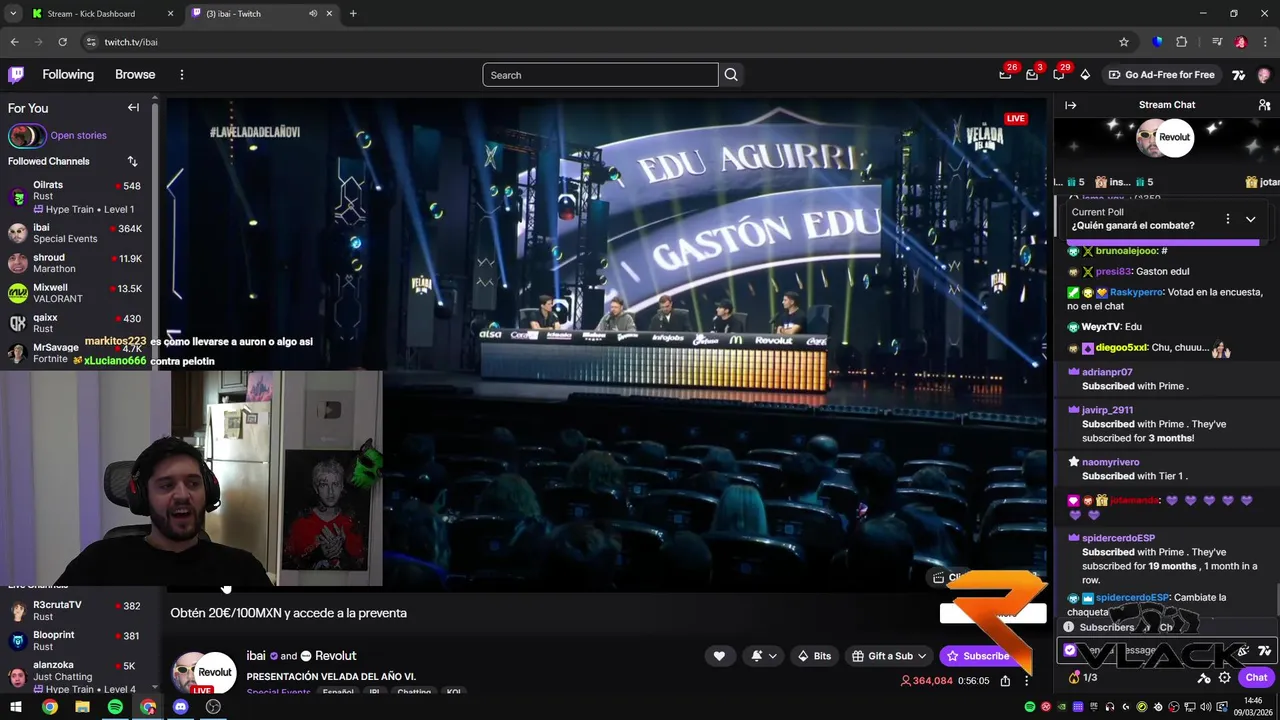Click the Revolut sponsor name link

335,656
